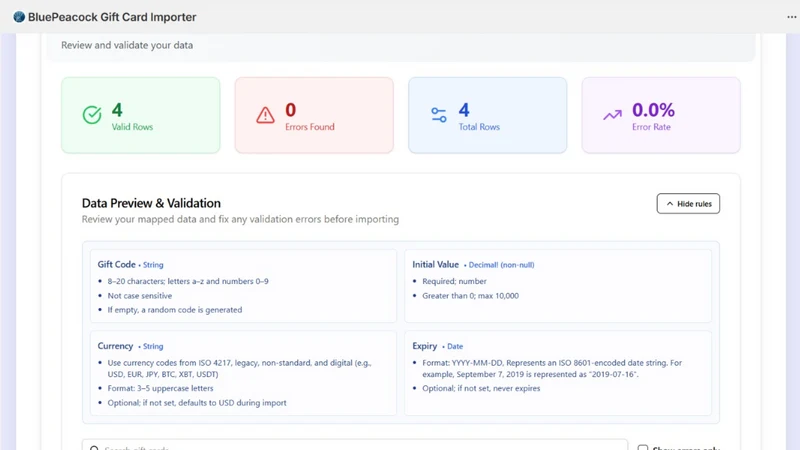This screenshot has height=450, width=800.
Task: Focus the Search gift cards field
Action: pyautogui.click(x=355, y=444)
